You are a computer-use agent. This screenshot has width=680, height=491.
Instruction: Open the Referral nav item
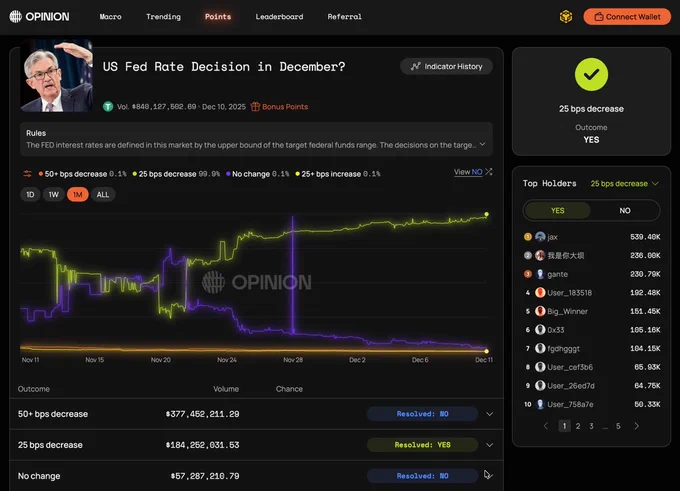tap(344, 17)
